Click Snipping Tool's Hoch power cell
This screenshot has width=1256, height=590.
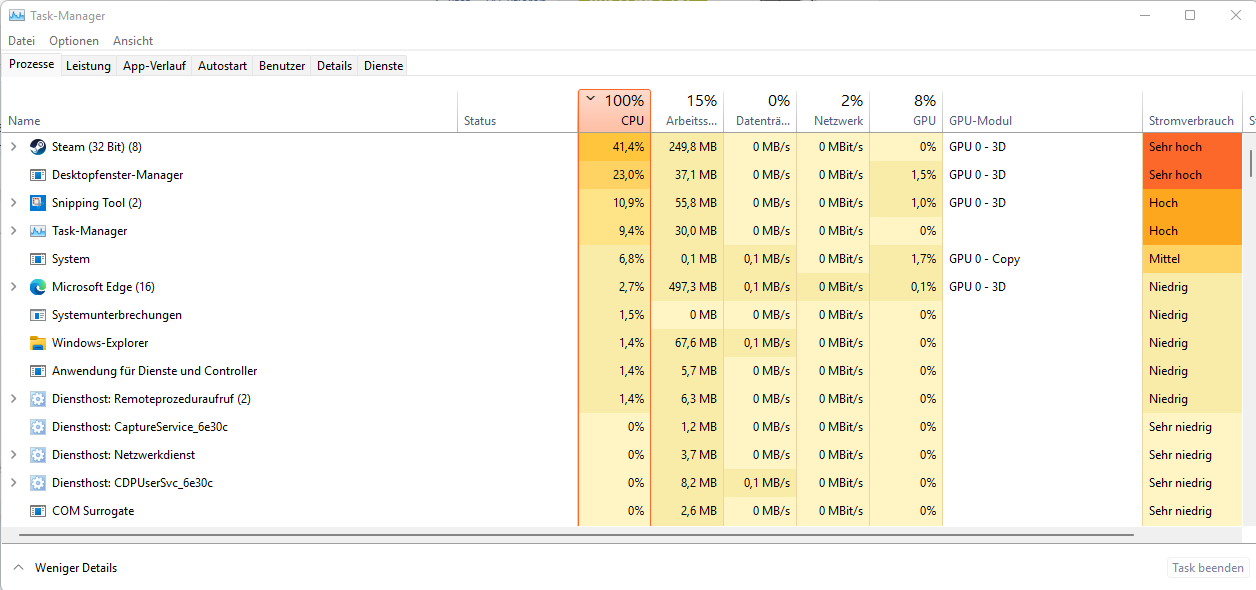coord(1192,203)
